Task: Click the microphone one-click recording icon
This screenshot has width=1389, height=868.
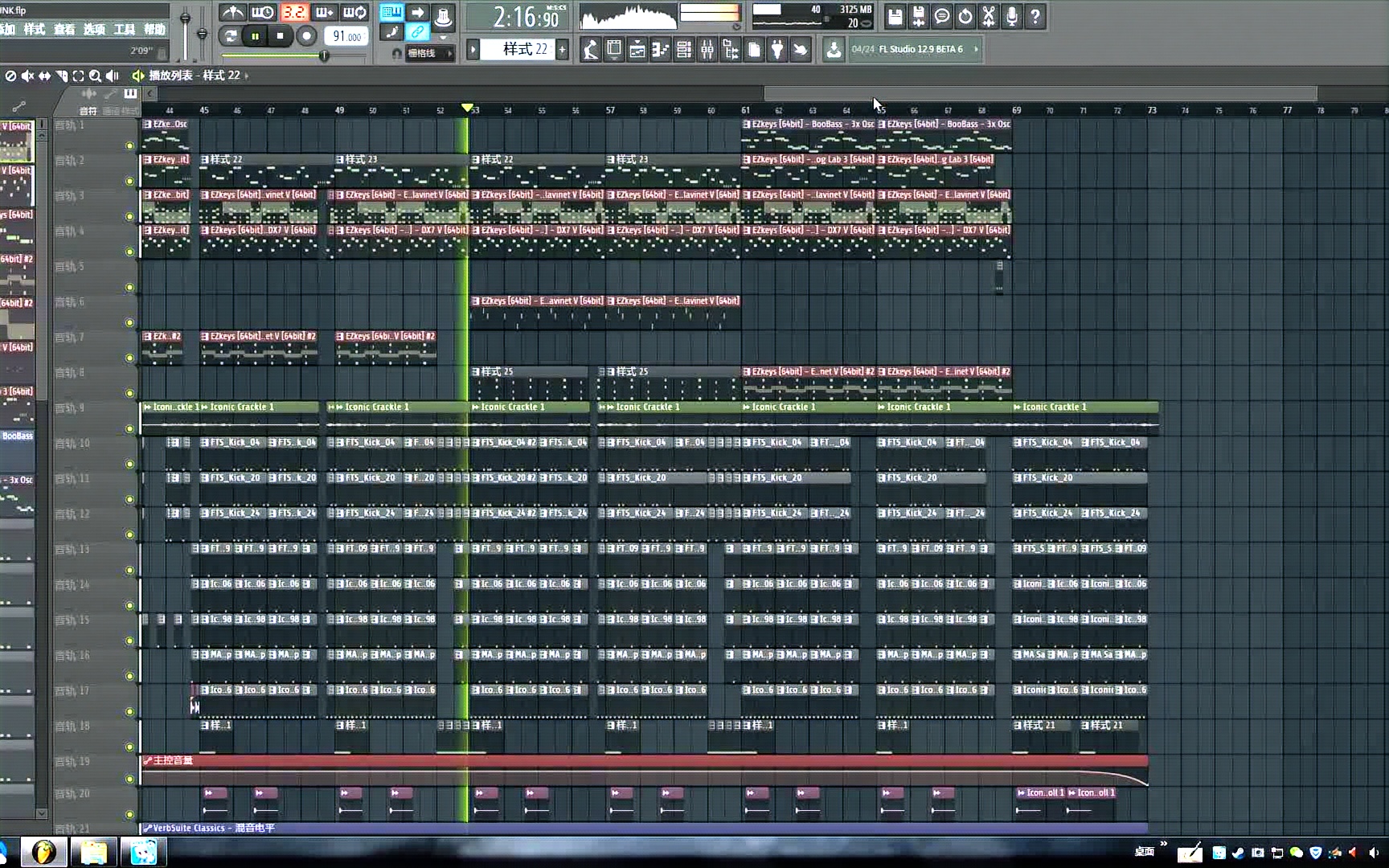Action: tap(1012, 15)
